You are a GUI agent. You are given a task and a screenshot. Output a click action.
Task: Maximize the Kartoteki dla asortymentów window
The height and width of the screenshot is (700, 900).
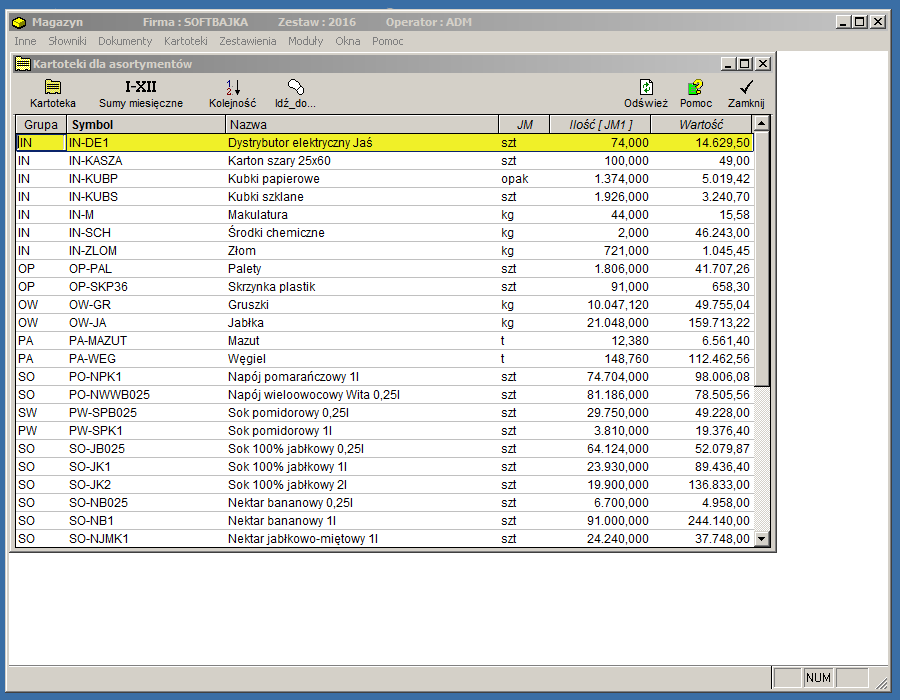(x=744, y=64)
